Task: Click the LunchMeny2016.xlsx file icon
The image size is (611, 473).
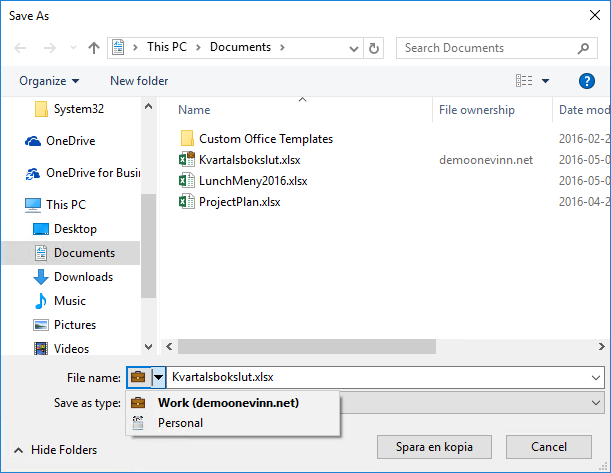Action: (x=186, y=180)
